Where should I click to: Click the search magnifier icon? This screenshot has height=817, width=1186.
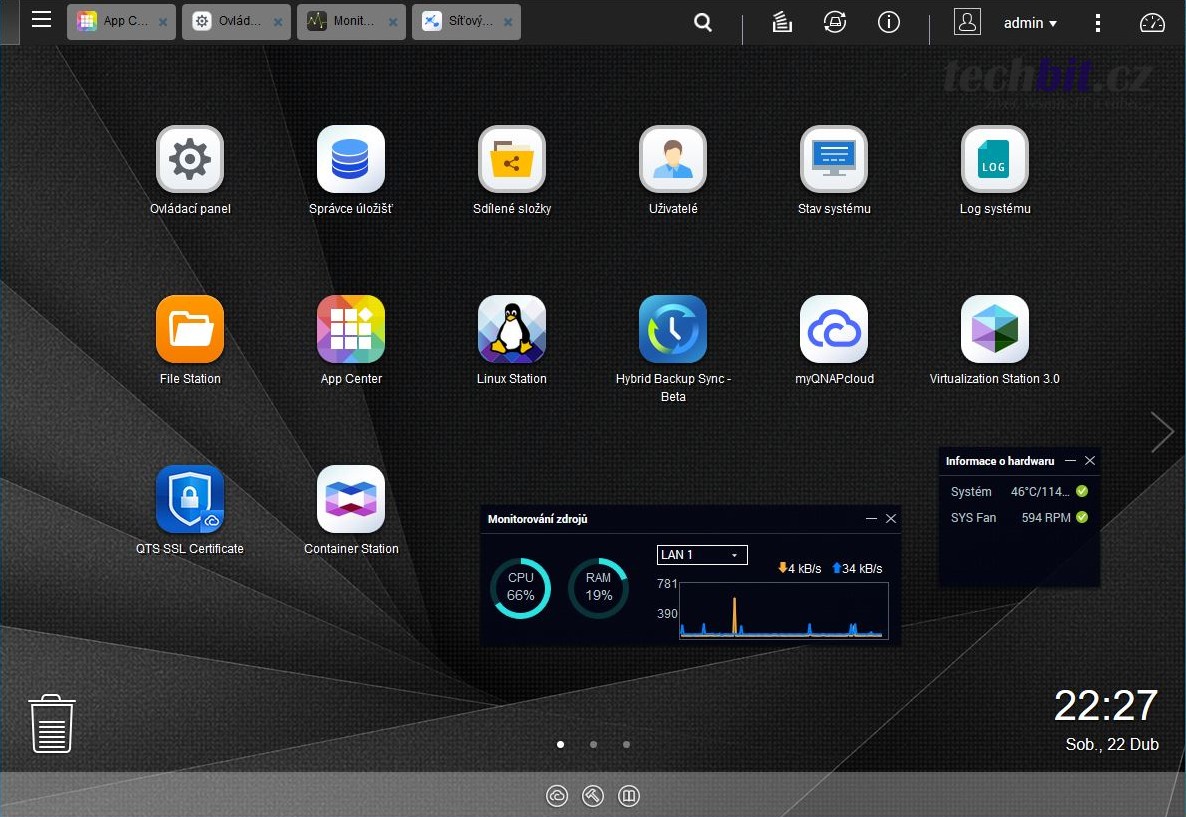[703, 23]
